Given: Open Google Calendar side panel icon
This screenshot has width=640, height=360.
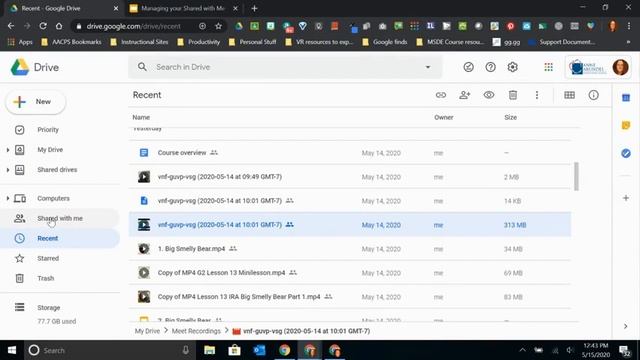Looking at the screenshot, I should click(626, 98).
